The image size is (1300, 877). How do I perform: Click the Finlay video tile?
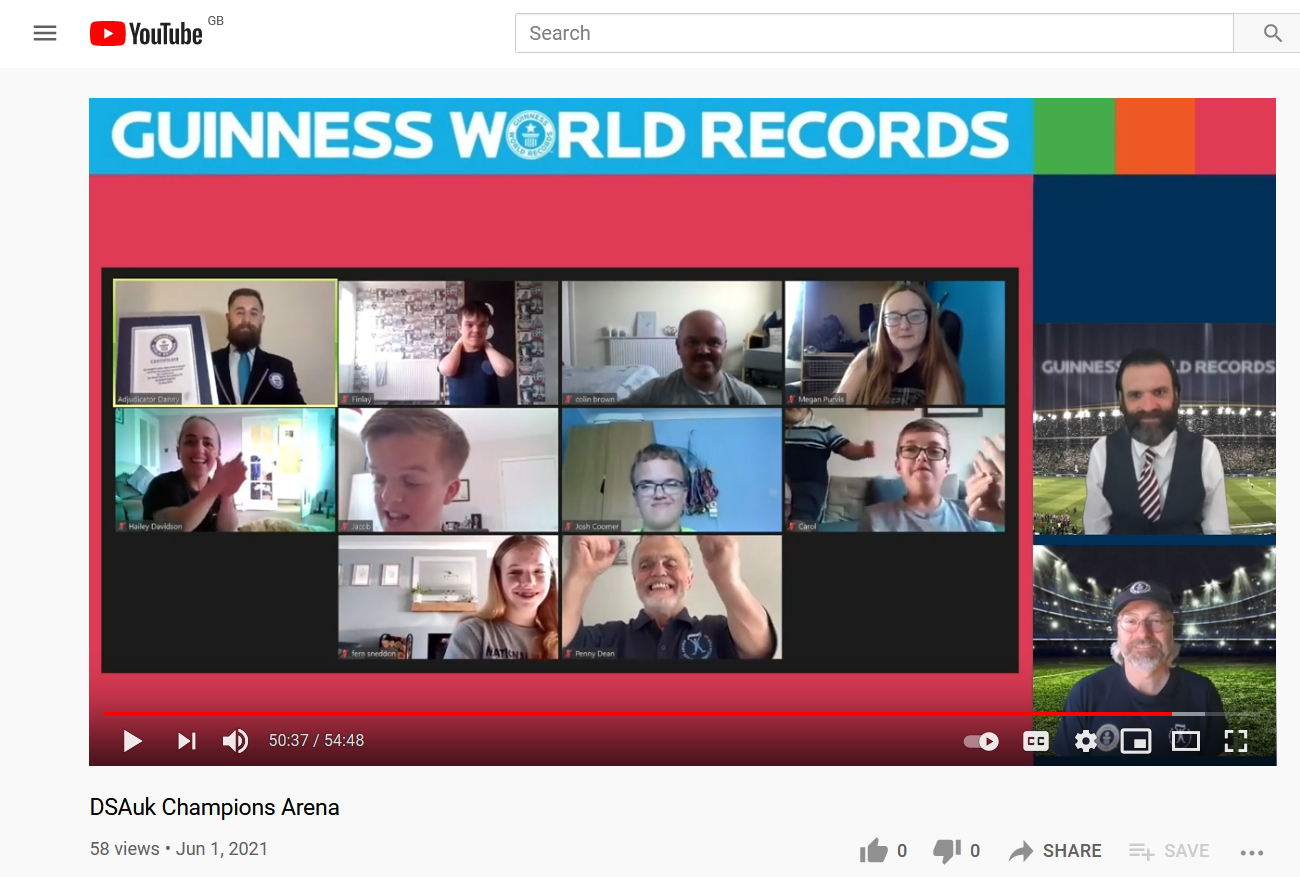[448, 342]
